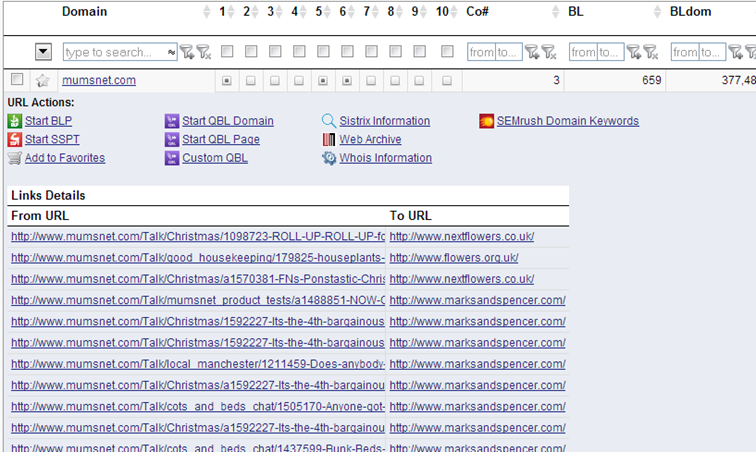Apply the BL range filter icon
Viewport: 756px width, 452px height.
634,52
